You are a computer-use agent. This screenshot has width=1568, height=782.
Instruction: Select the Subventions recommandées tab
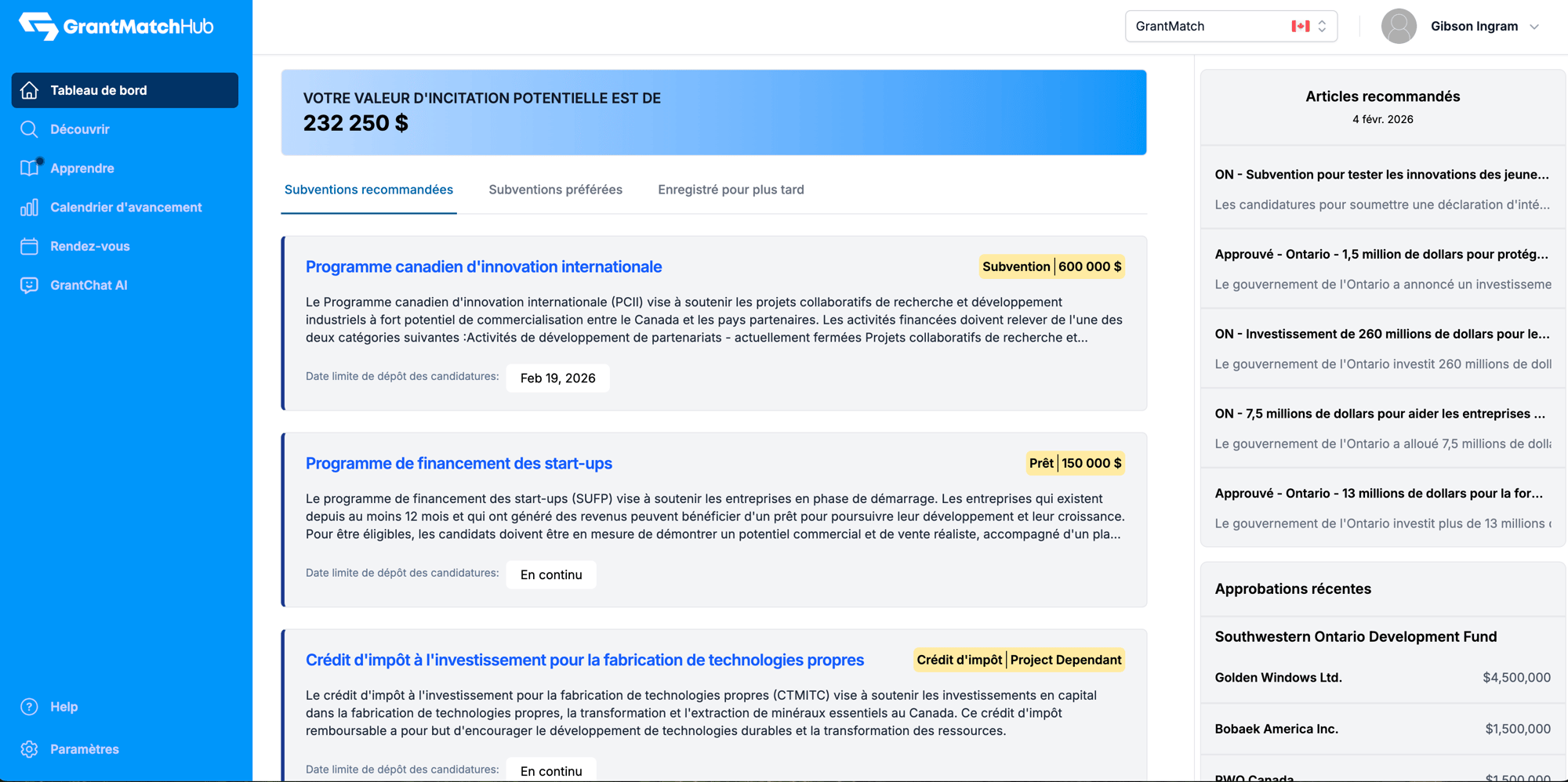[x=368, y=190]
